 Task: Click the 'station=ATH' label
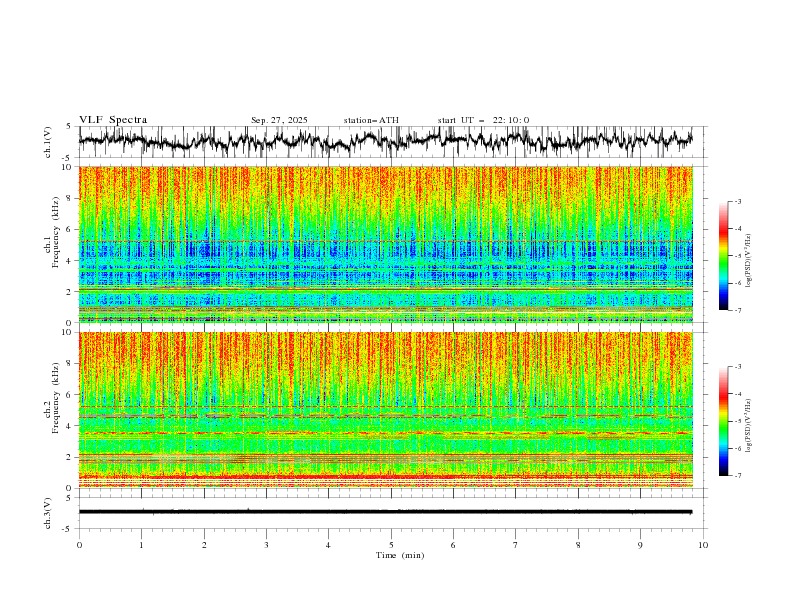371,120
